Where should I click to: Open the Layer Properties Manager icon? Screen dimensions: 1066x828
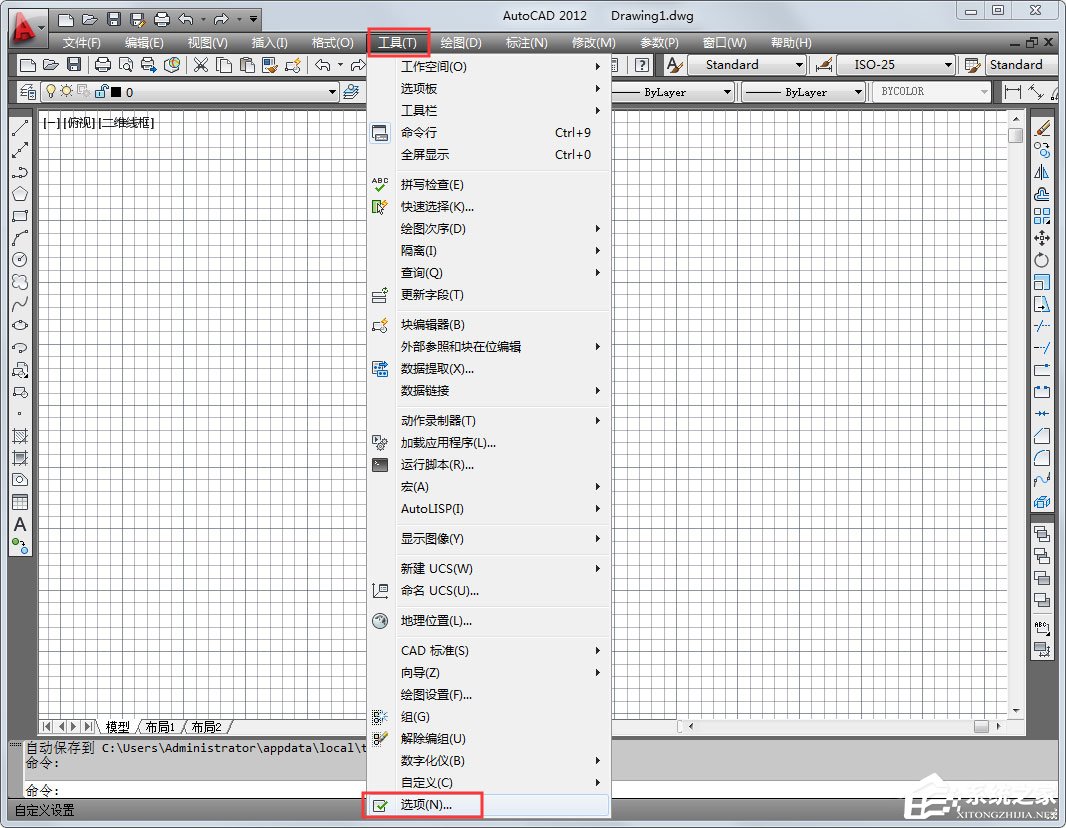tap(27, 91)
